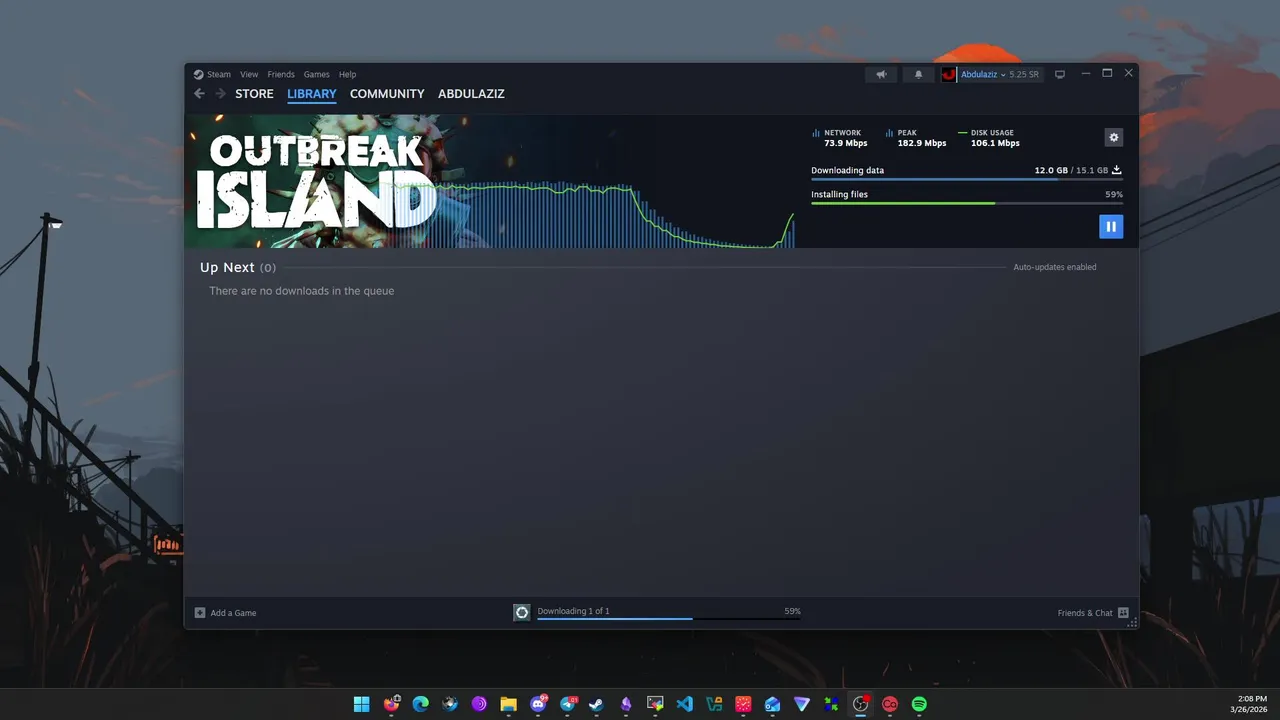Switch to Big Picture mode monitor icon
This screenshot has height=720, width=1280.
[x=1060, y=74]
